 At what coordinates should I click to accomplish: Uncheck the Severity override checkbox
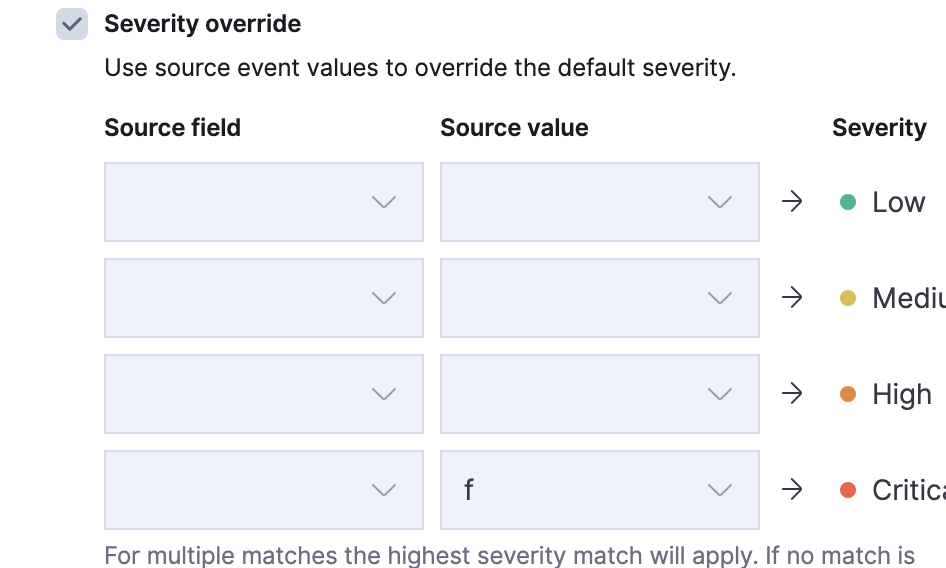(x=72, y=24)
